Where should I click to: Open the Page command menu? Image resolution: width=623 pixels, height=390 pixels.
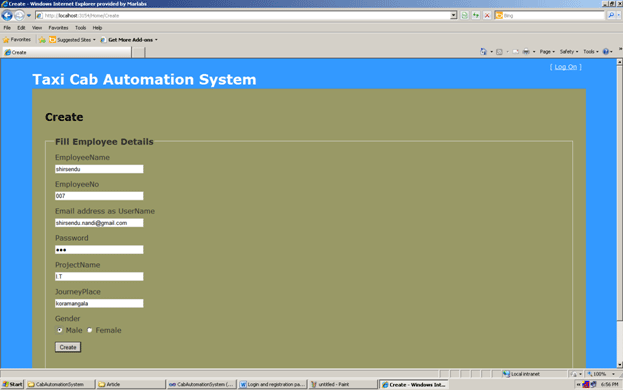pyautogui.click(x=547, y=52)
